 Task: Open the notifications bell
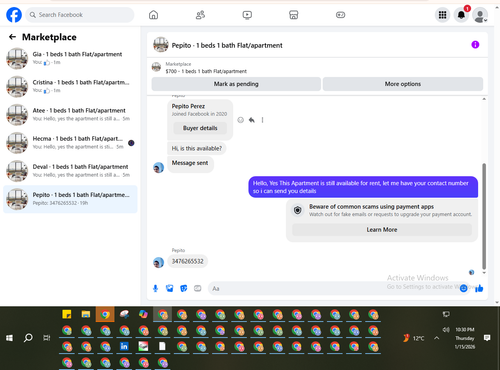[x=461, y=15]
